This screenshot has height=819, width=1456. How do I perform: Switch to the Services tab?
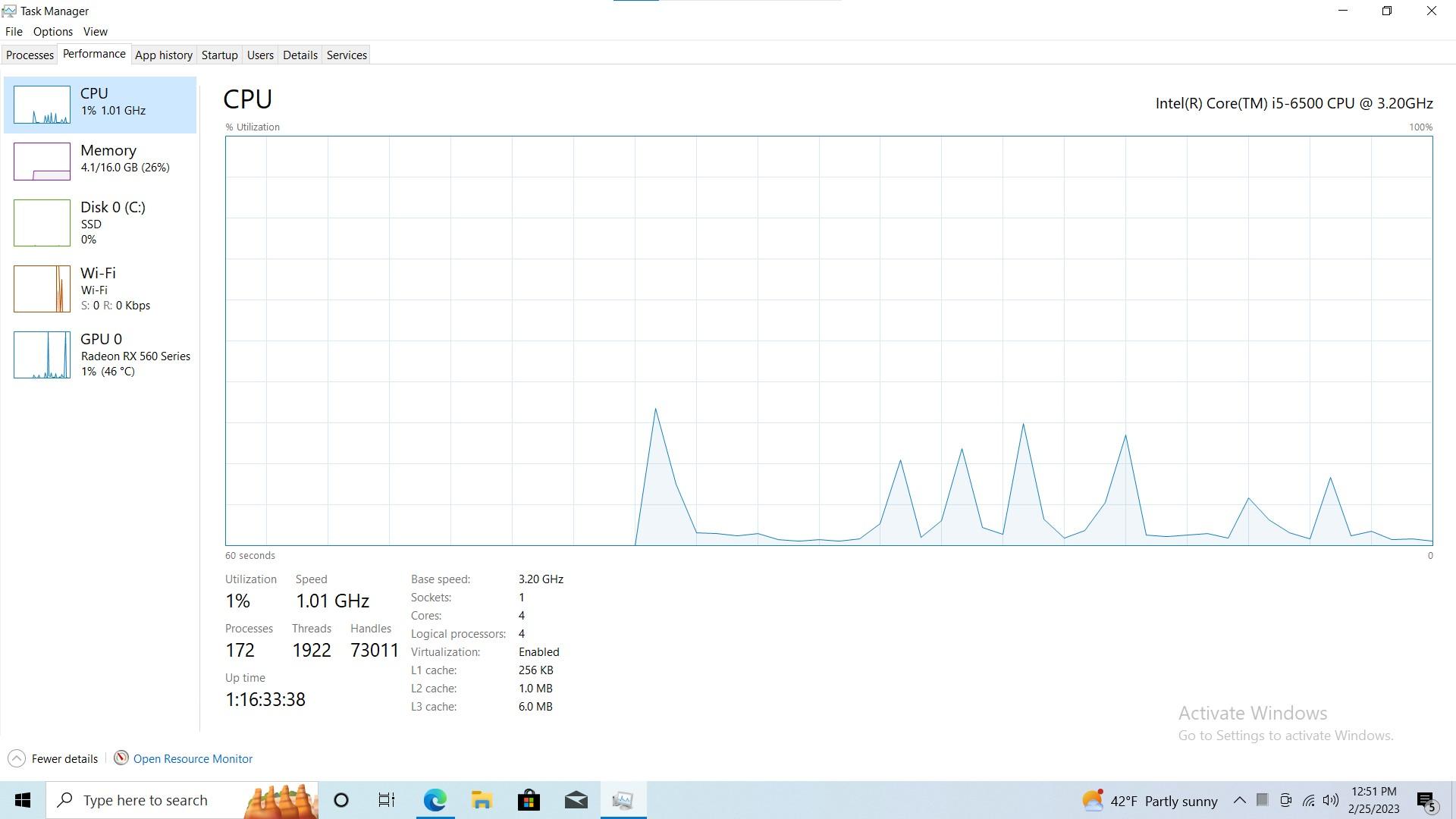coord(347,55)
